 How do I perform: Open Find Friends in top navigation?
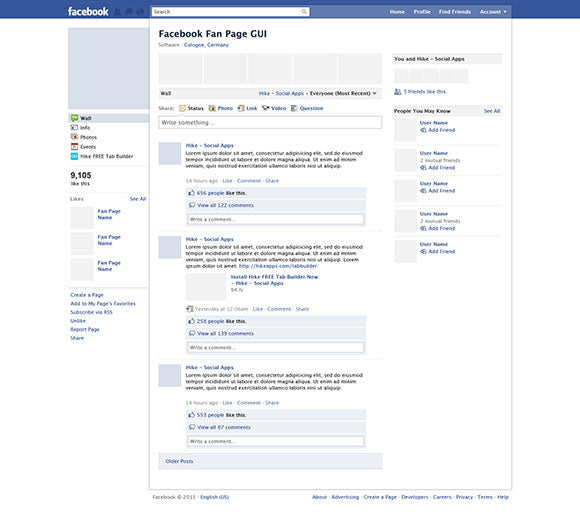click(x=455, y=12)
